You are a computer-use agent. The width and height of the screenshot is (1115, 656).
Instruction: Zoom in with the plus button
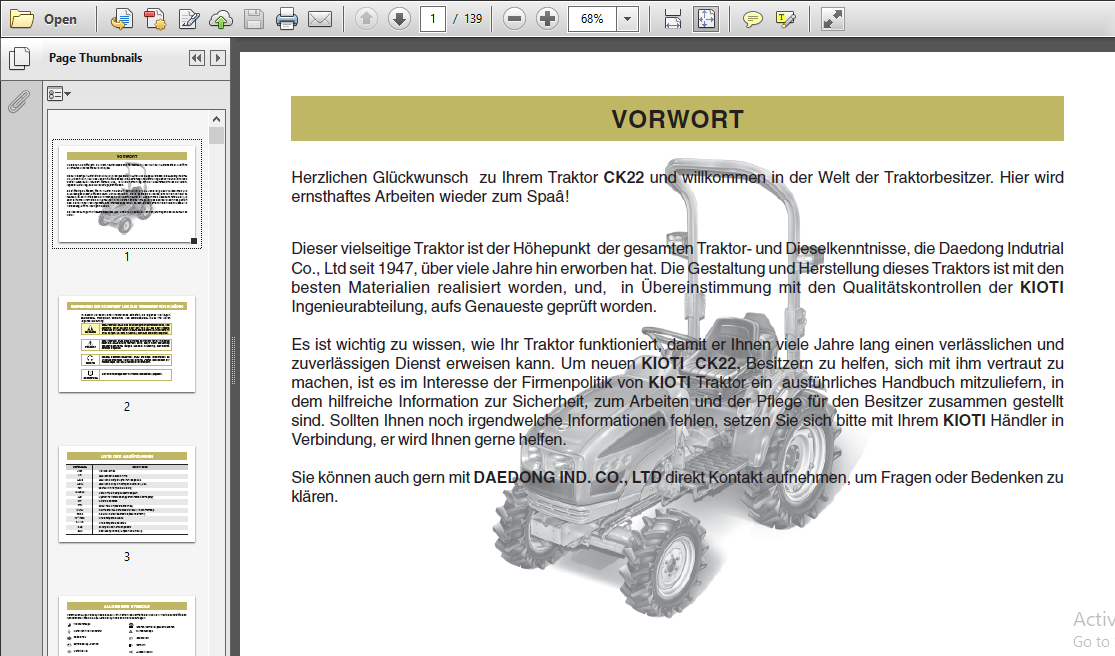[548, 19]
